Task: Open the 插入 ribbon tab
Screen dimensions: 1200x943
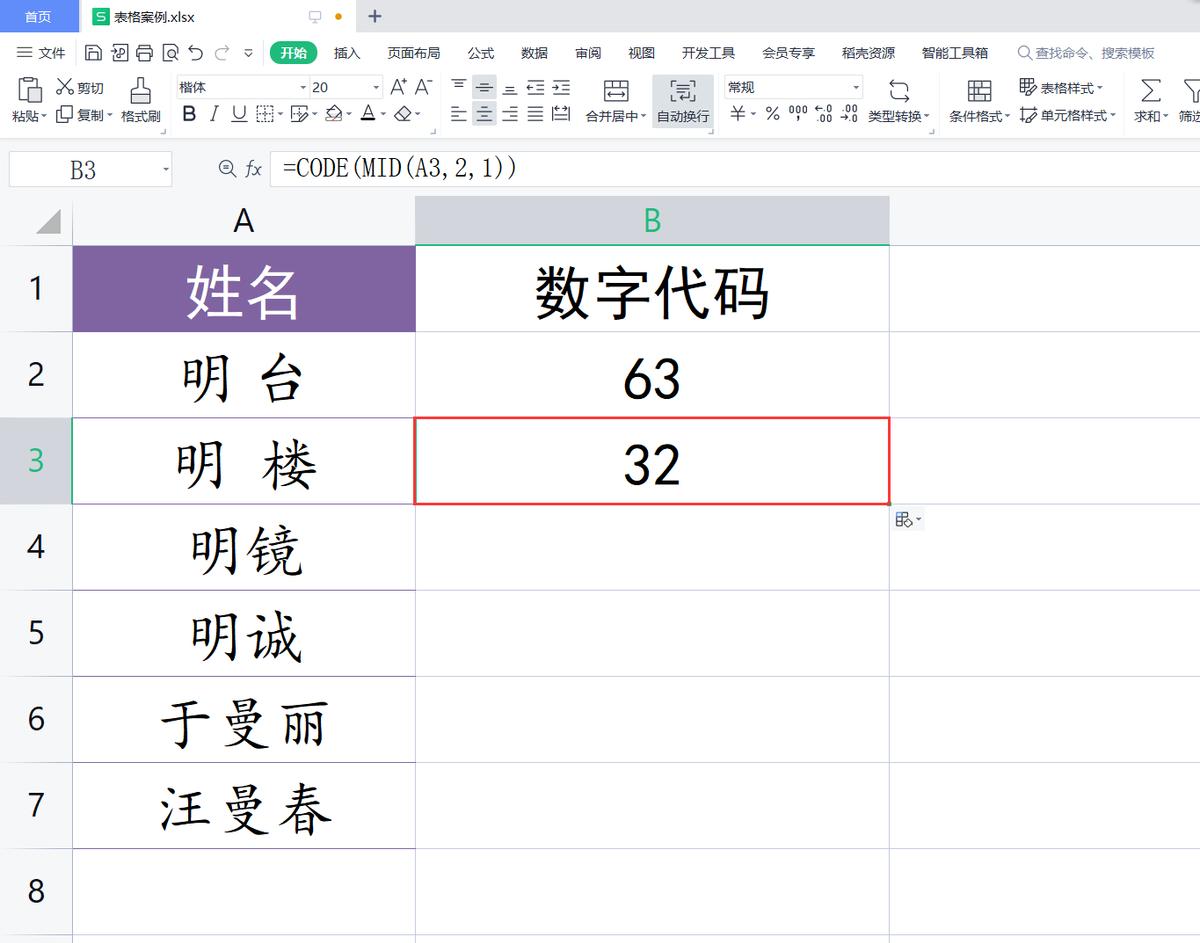Action: [x=347, y=53]
